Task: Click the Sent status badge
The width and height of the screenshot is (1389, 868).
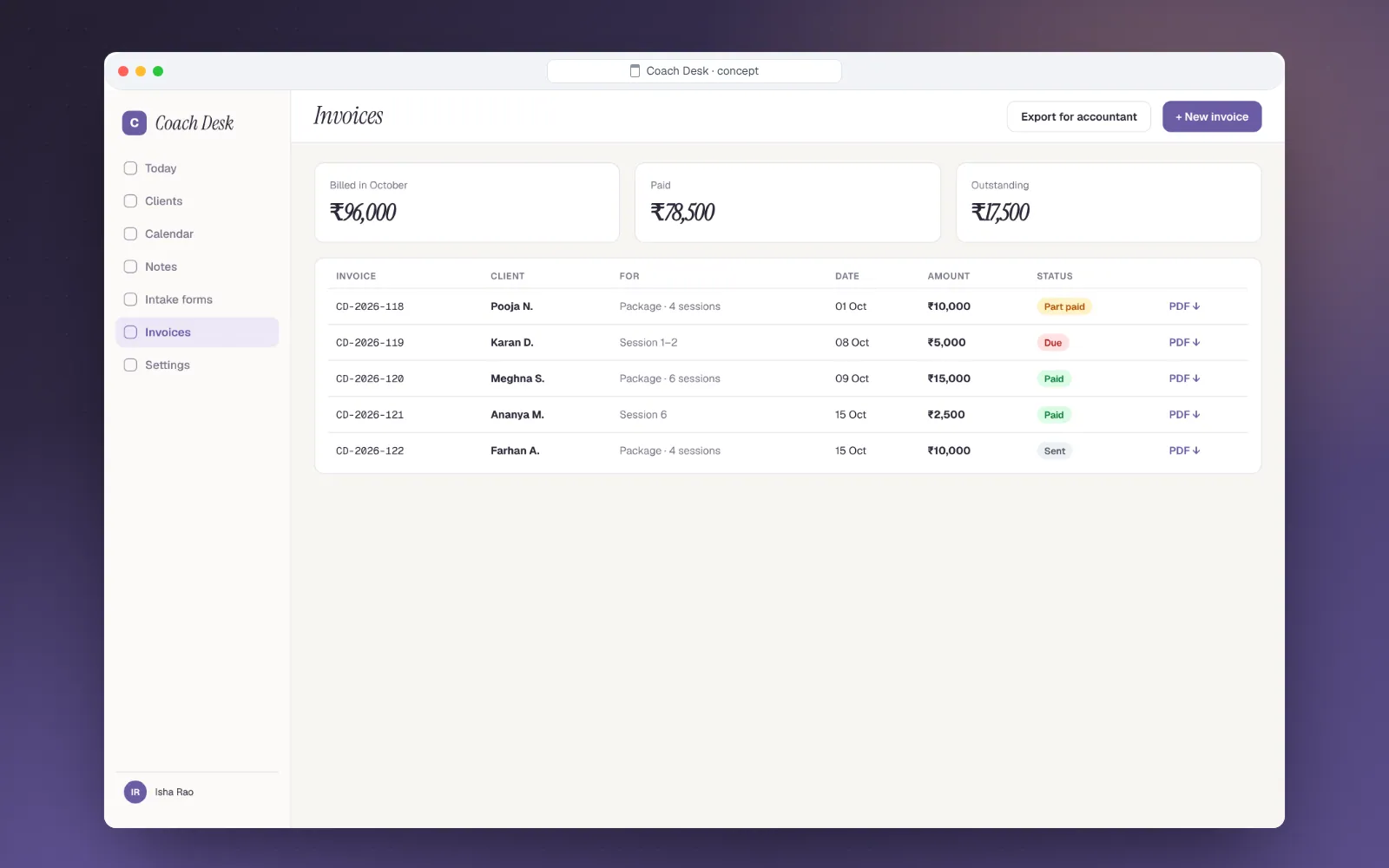Action: tap(1055, 451)
